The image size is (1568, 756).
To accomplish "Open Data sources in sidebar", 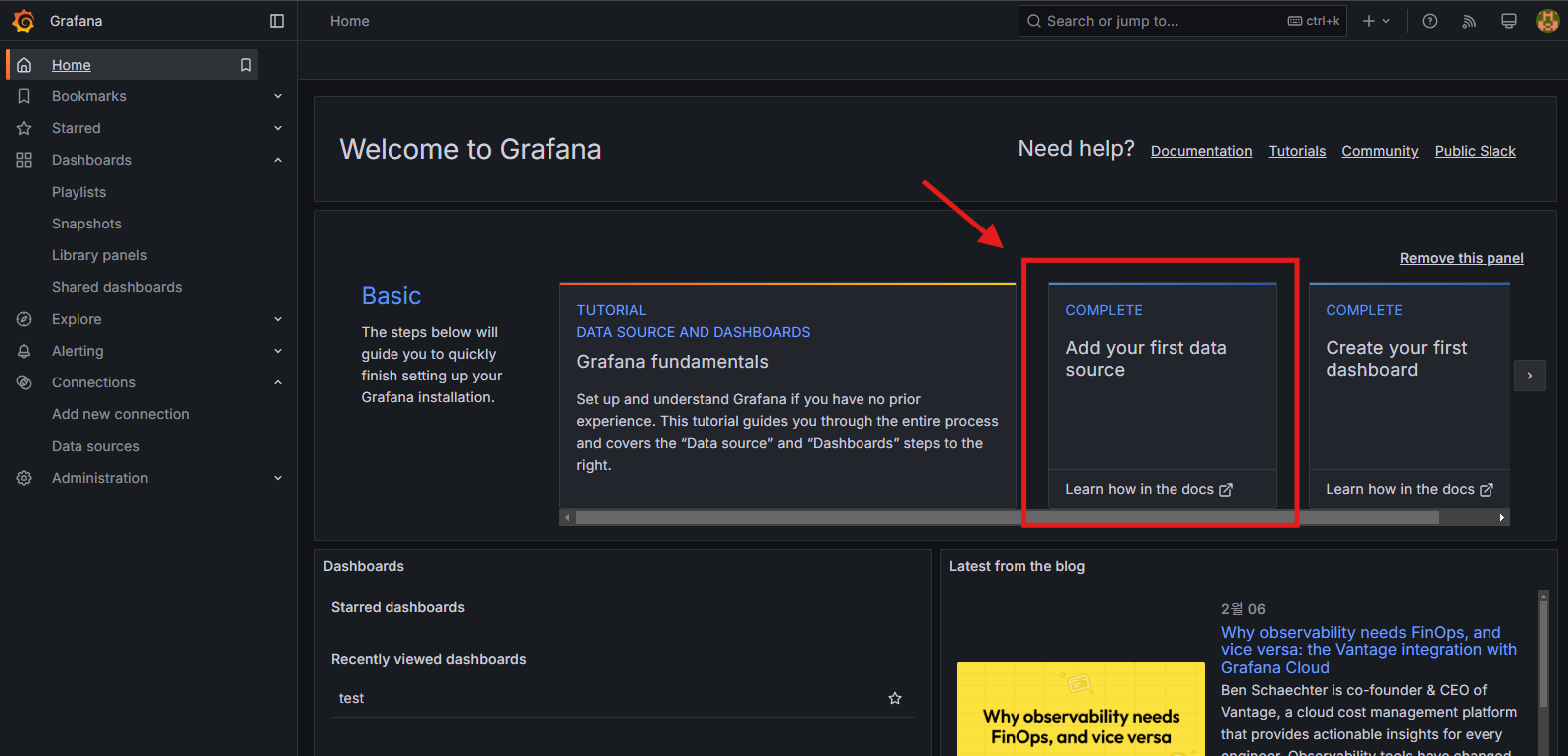I will click(x=95, y=446).
